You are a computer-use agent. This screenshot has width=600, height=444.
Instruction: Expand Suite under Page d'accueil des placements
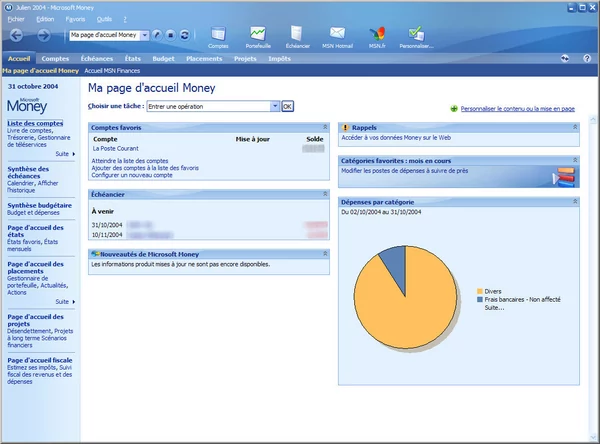pyautogui.click(x=65, y=302)
